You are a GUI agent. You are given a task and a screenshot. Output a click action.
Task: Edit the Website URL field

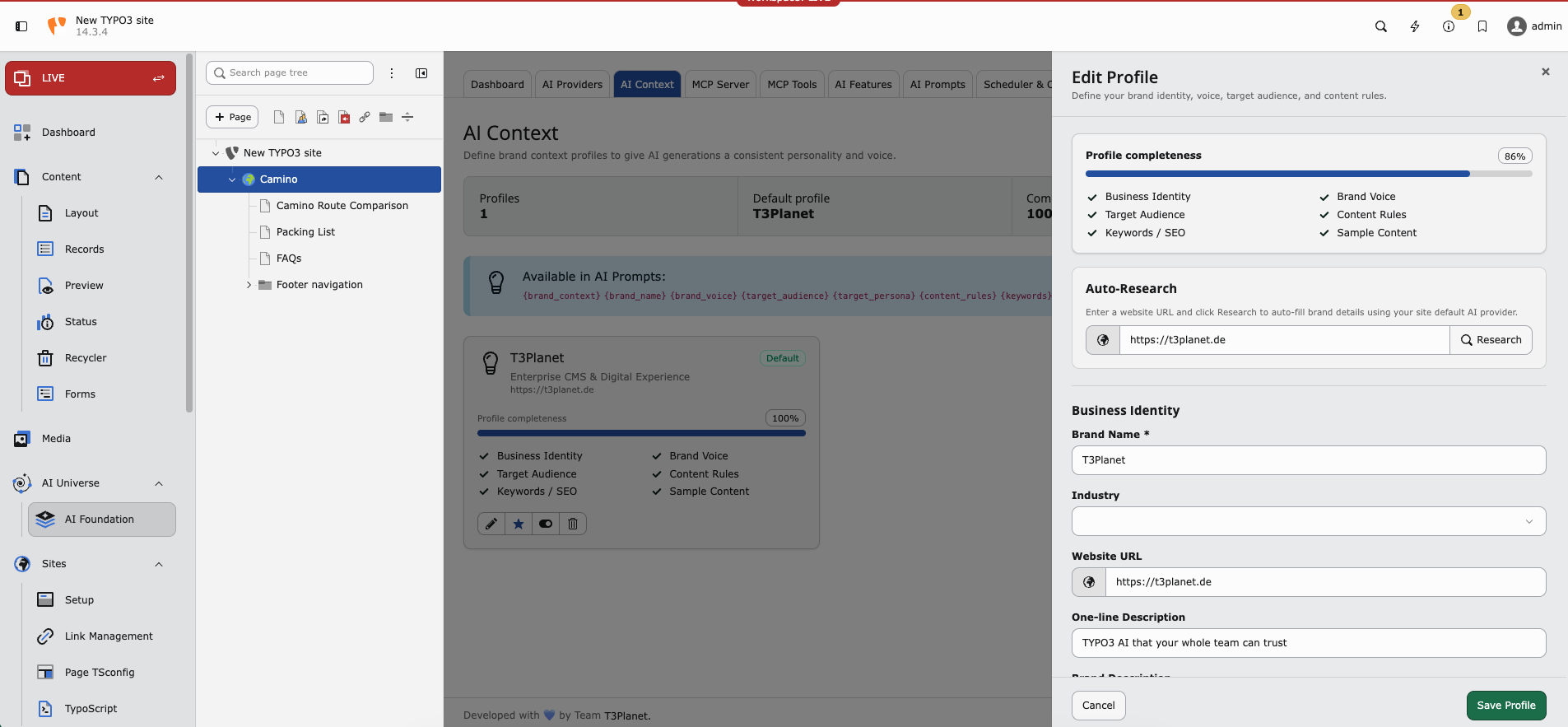1325,582
